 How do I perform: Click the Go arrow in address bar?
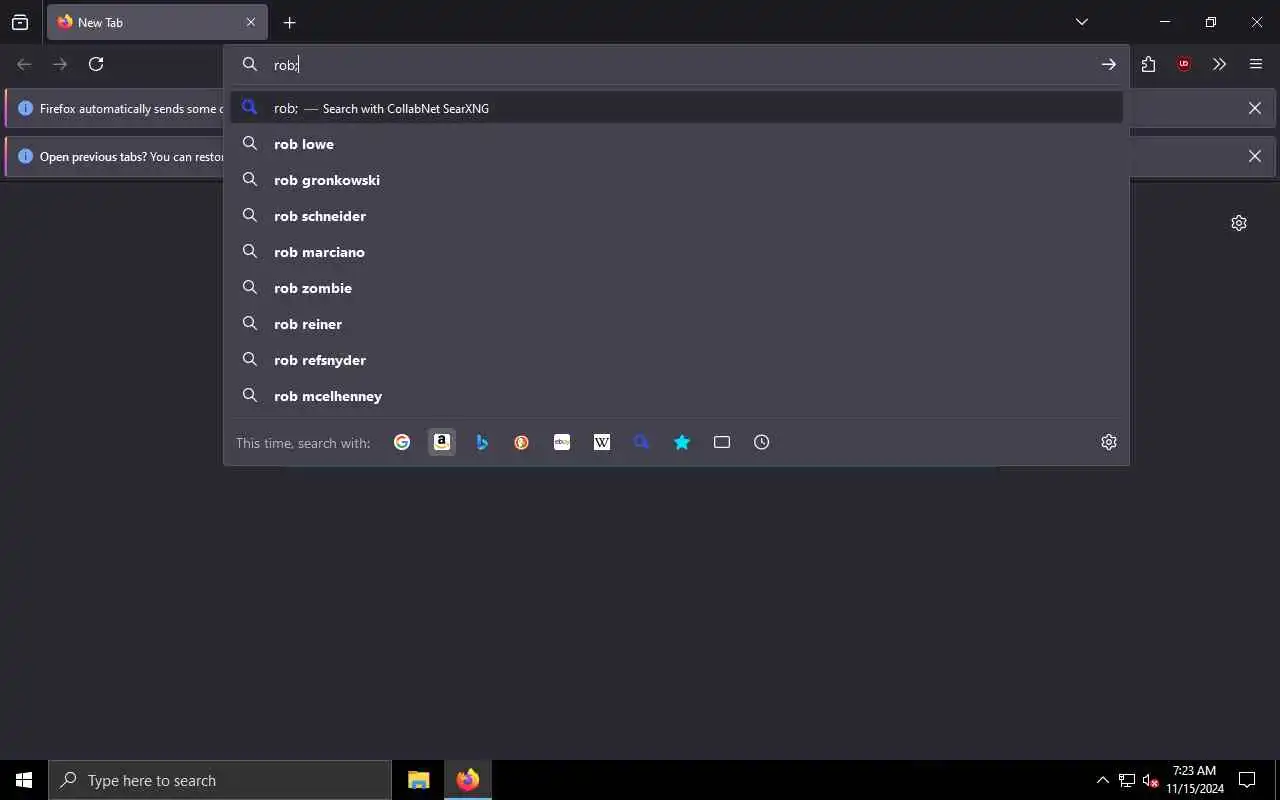(x=1109, y=64)
